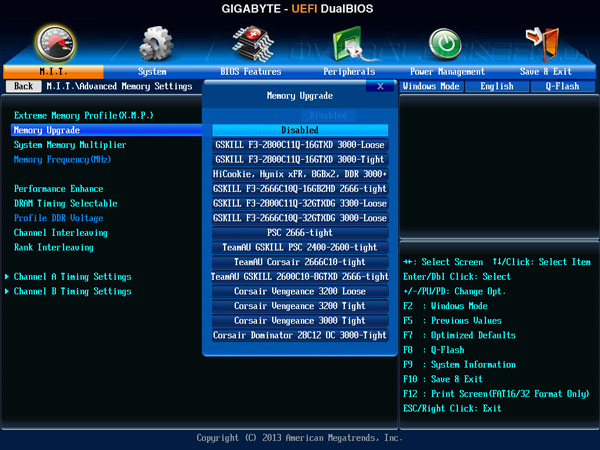
Task: Select GSKILL F3-2800C11Q-32GTXDG 3300-Loose profile
Action: (300, 203)
